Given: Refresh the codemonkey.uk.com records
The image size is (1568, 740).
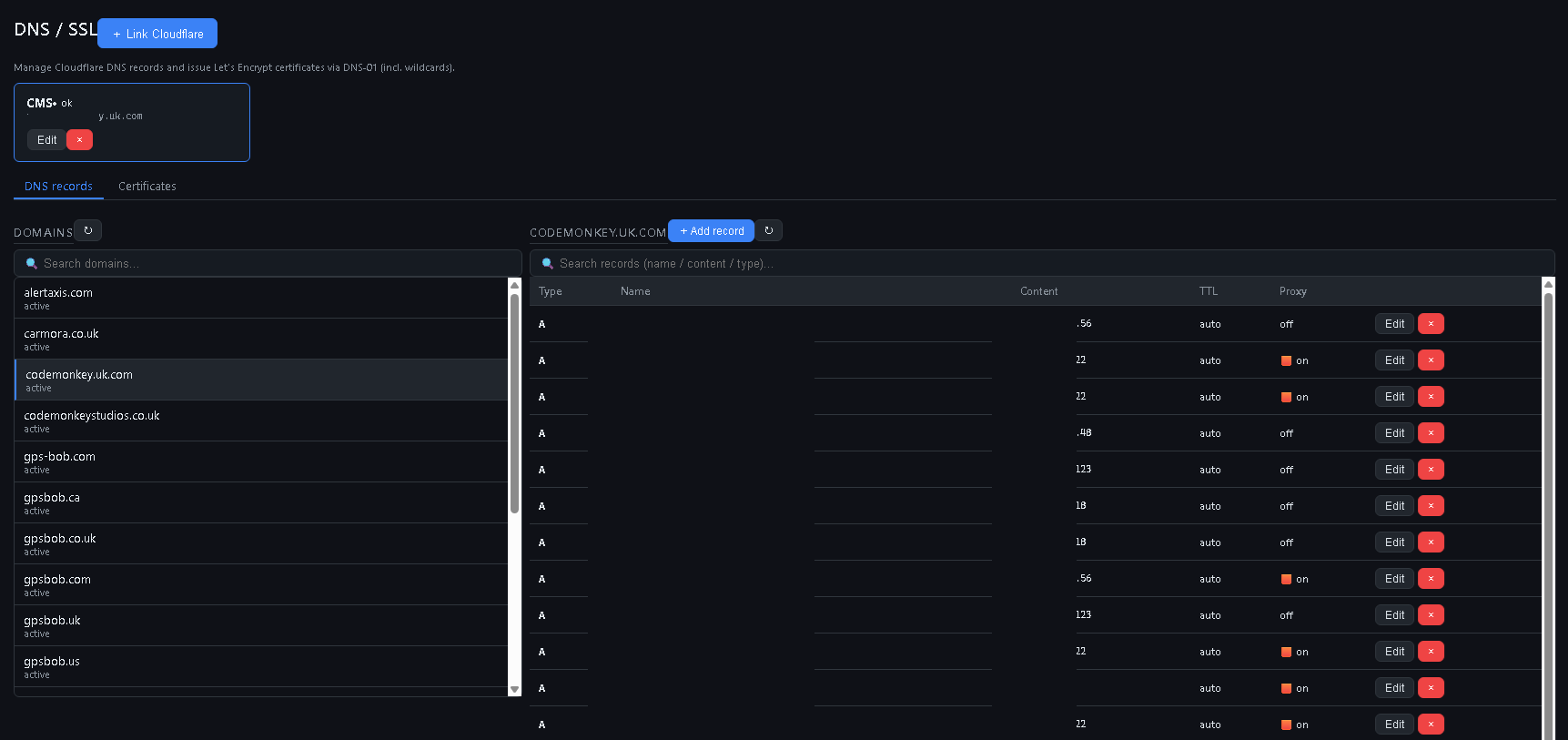Looking at the screenshot, I should [769, 230].
